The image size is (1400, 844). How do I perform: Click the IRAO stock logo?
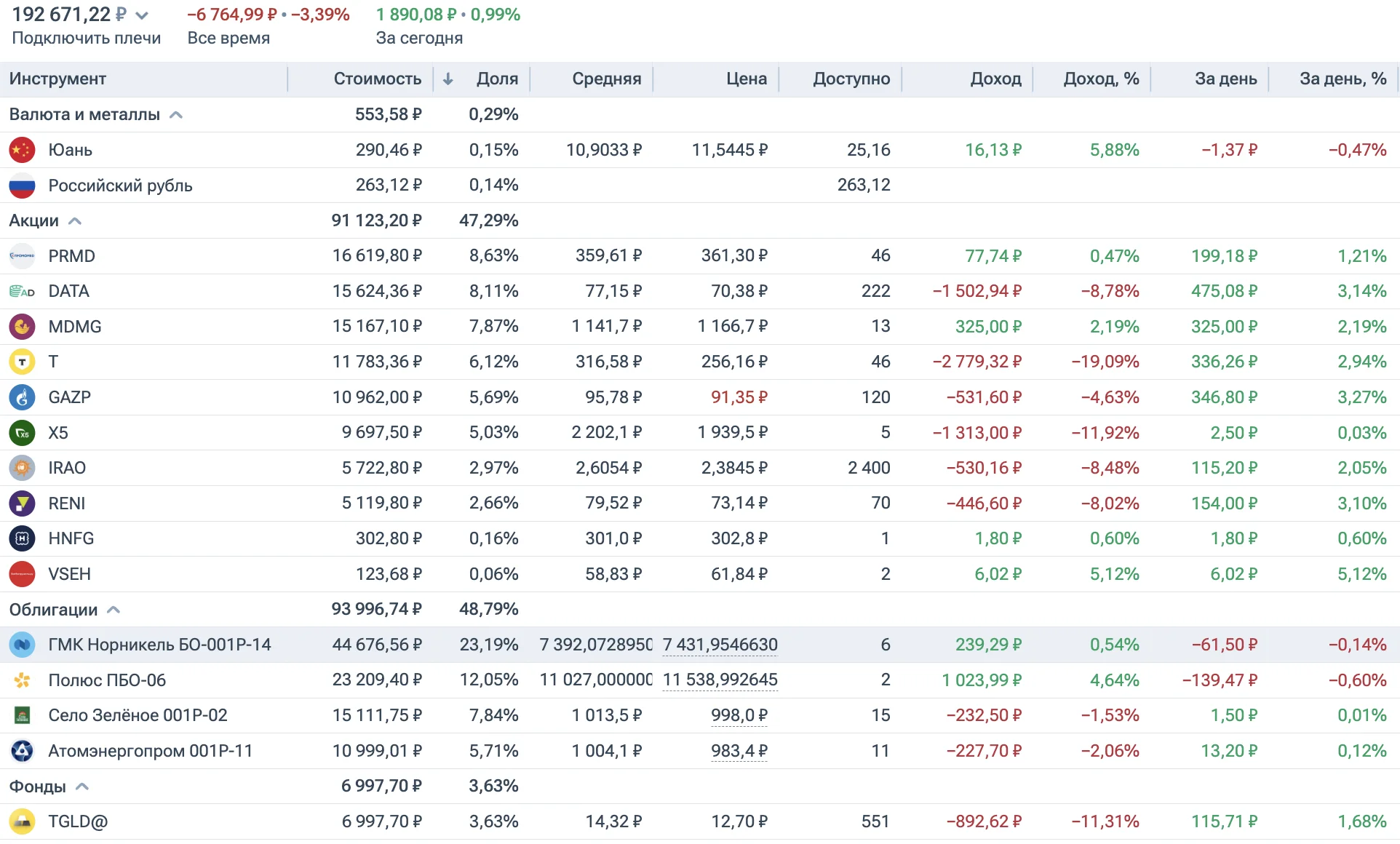22,468
